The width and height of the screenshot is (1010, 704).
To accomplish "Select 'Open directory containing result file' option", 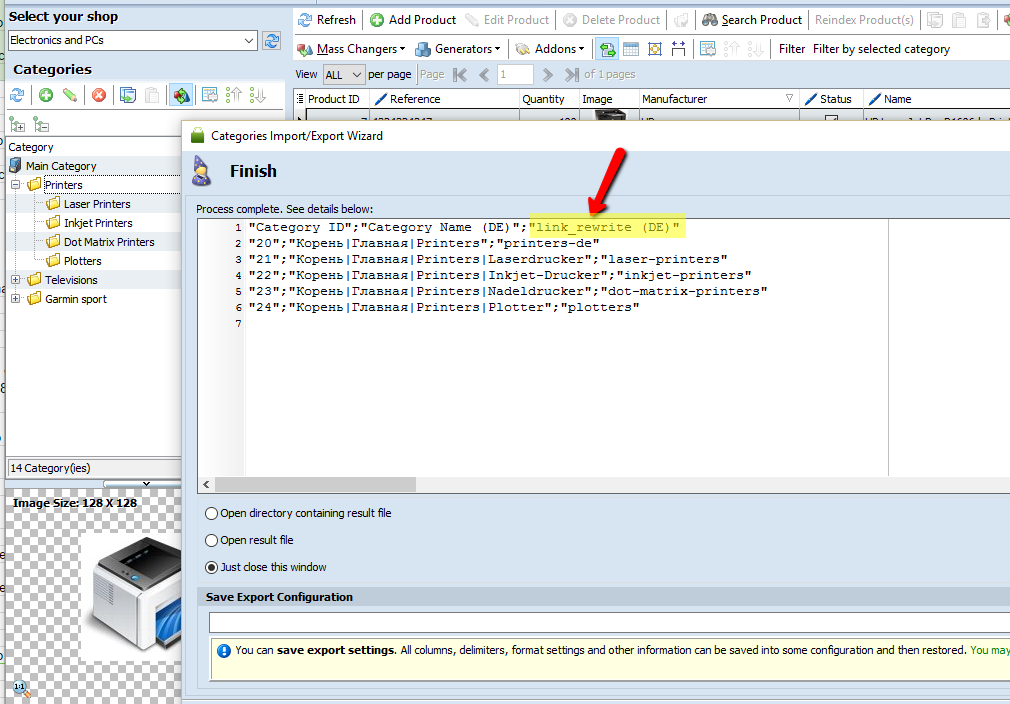I will coord(211,513).
